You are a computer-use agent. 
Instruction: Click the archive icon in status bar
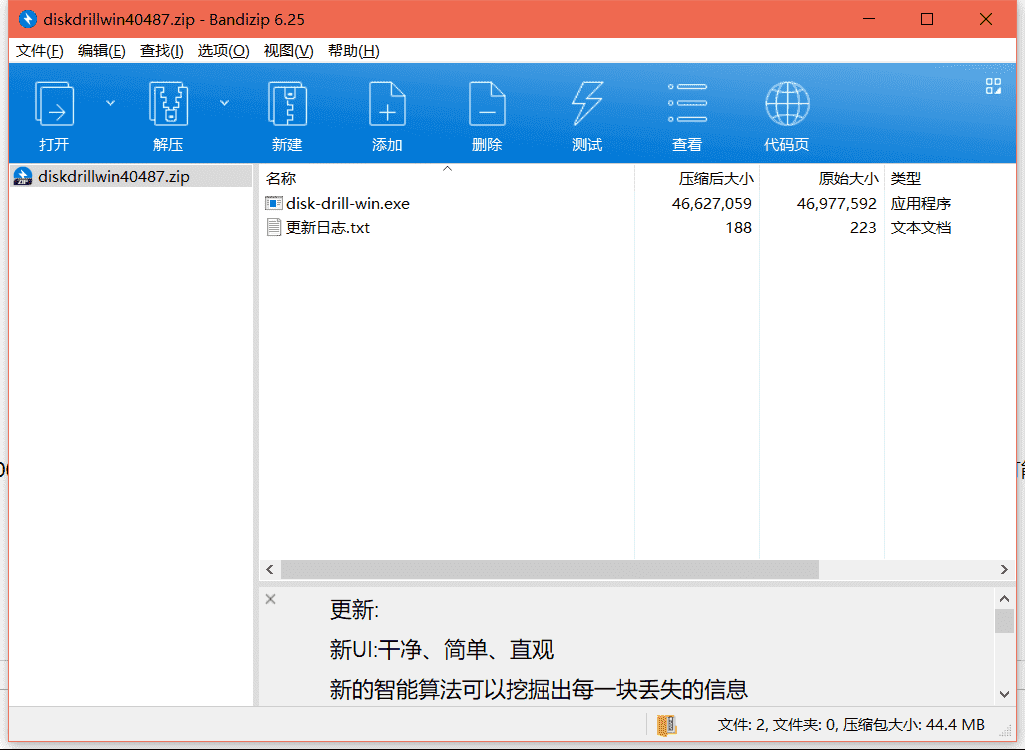pyautogui.click(x=666, y=724)
